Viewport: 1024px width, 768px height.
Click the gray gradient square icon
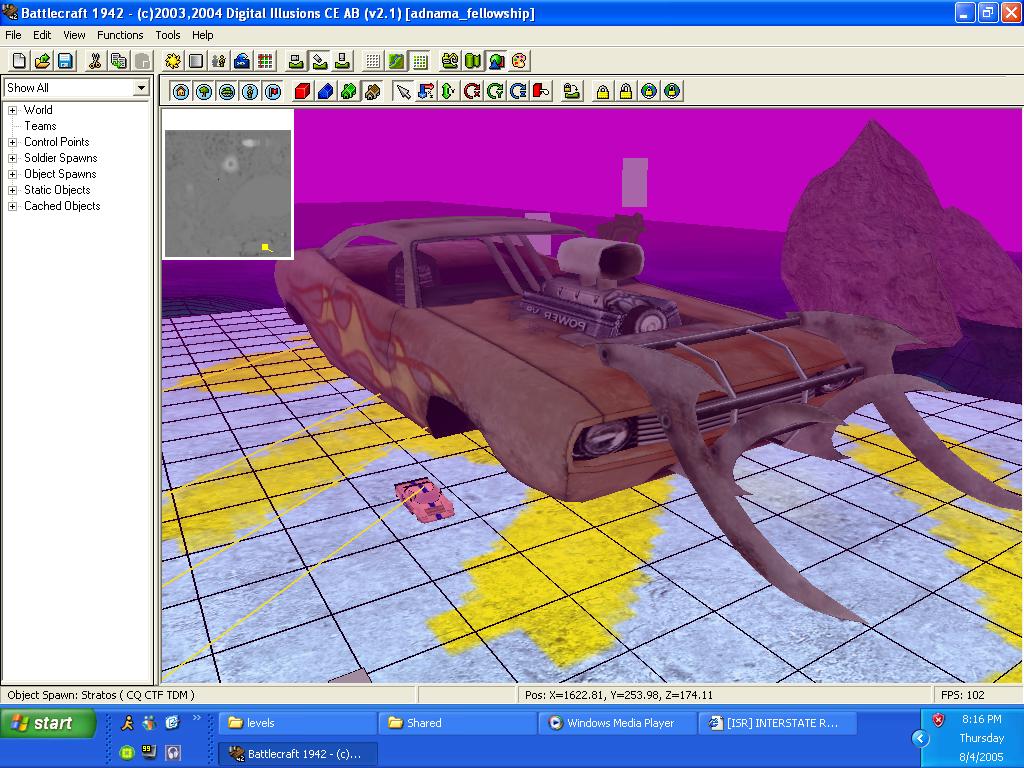click(x=195, y=61)
